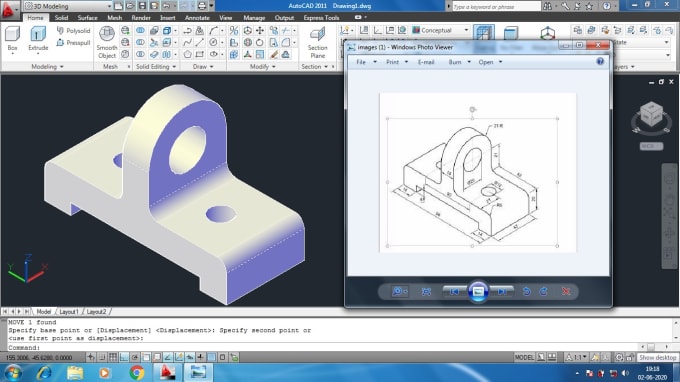This screenshot has height=382, width=680.
Task: Rotate image counterclockwise in Photo Viewer
Action: pyautogui.click(x=526, y=291)
